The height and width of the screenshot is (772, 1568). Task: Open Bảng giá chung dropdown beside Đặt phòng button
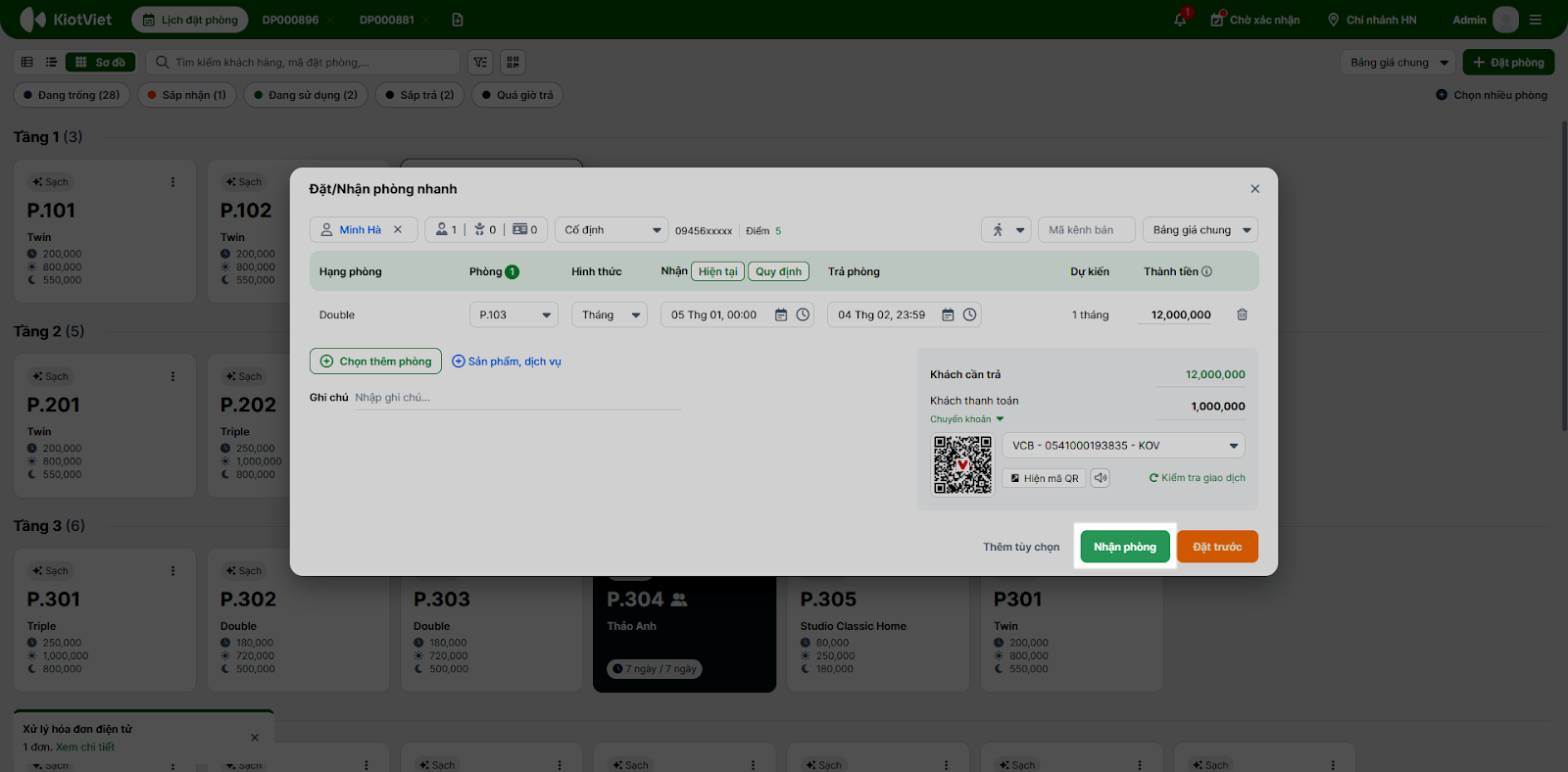point(1397,63)
